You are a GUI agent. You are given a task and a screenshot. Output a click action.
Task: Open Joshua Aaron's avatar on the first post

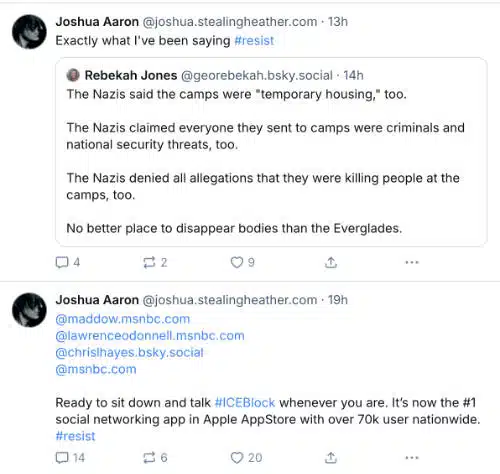click(x=29, y=32)
